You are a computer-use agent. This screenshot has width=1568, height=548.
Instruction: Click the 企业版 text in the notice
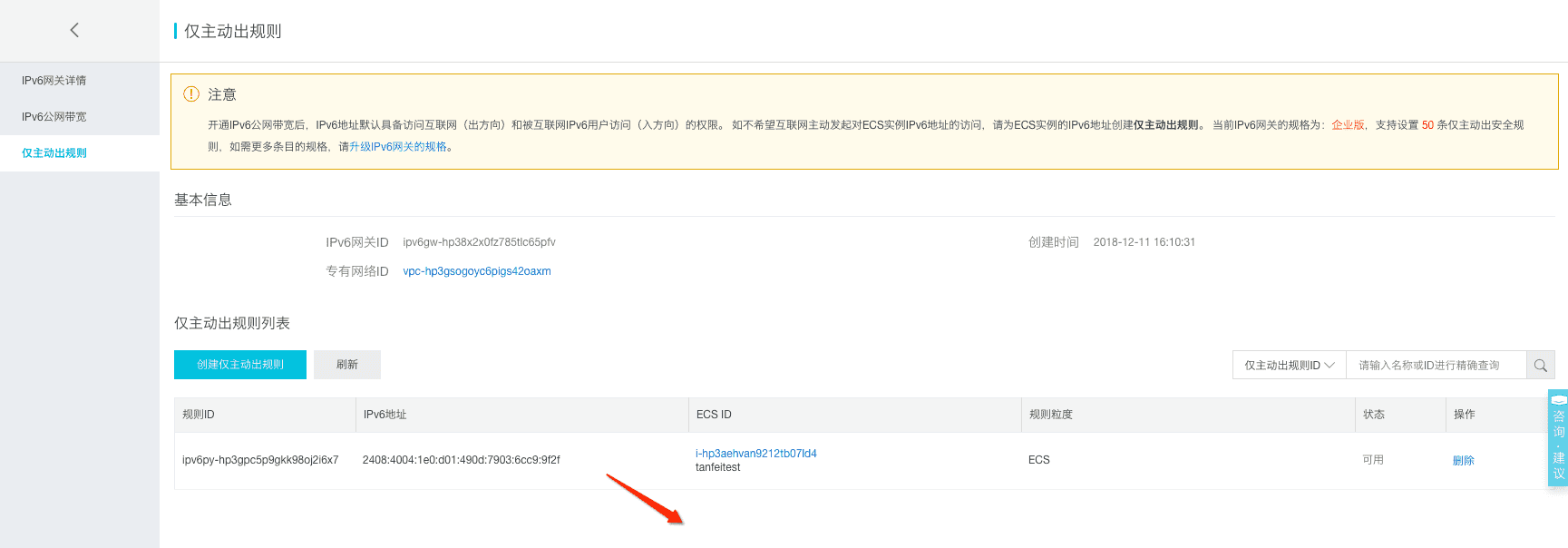(x=1348, y=125)
